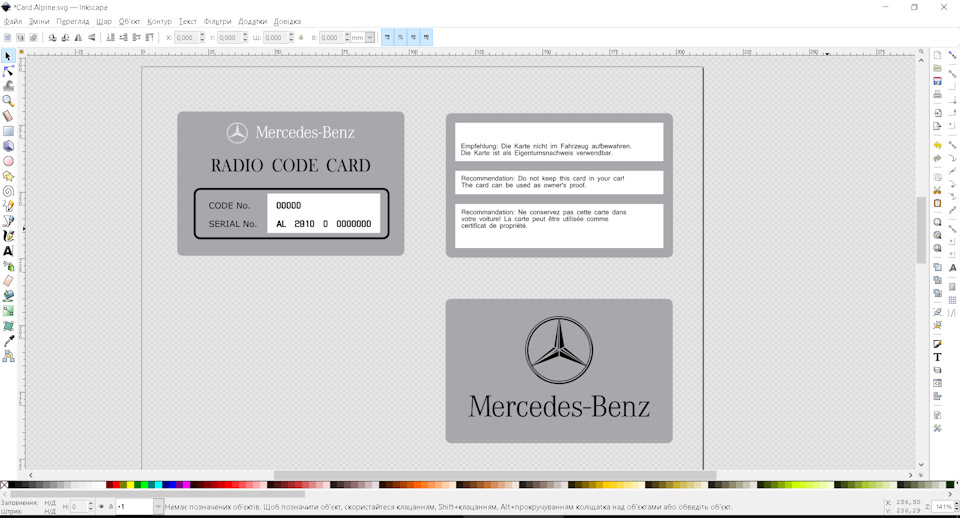Select the Tweak tool
The image size is (960, 518).
pyautogui.click(x=8, y=86)
